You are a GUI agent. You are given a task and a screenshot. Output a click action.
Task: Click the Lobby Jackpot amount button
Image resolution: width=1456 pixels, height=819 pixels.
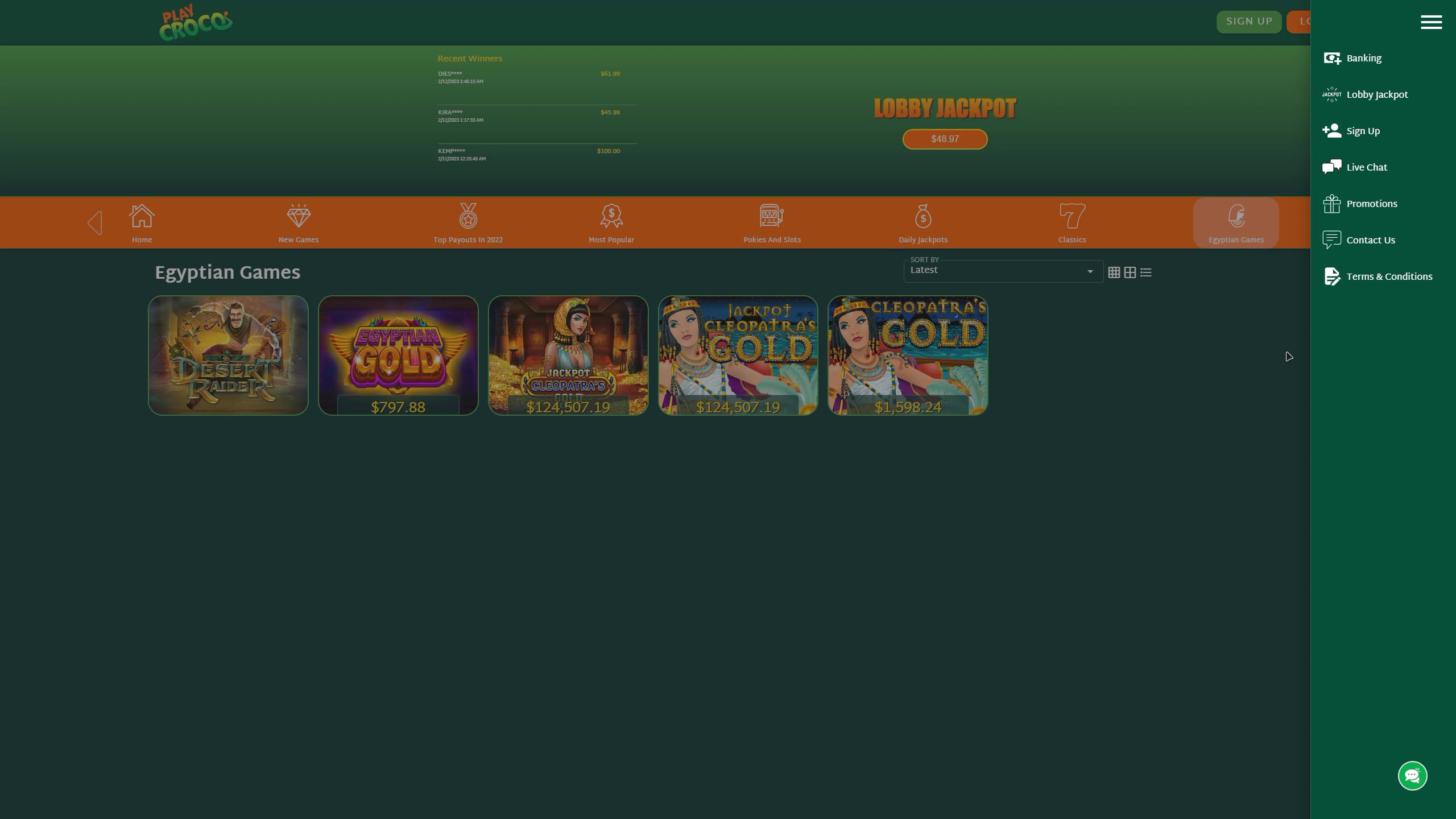[945, 139]
